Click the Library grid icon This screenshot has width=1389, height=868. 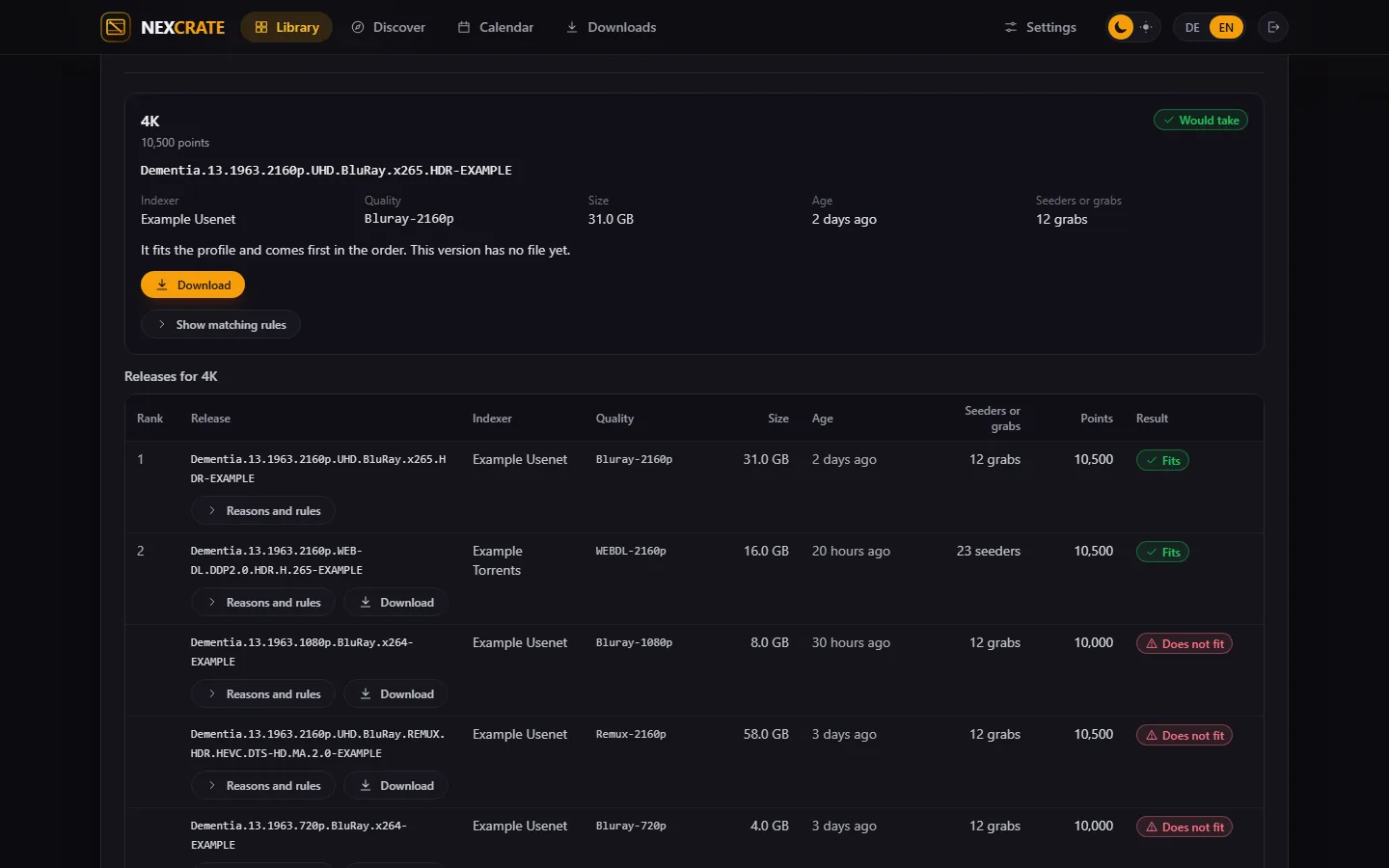click(261, 27)
